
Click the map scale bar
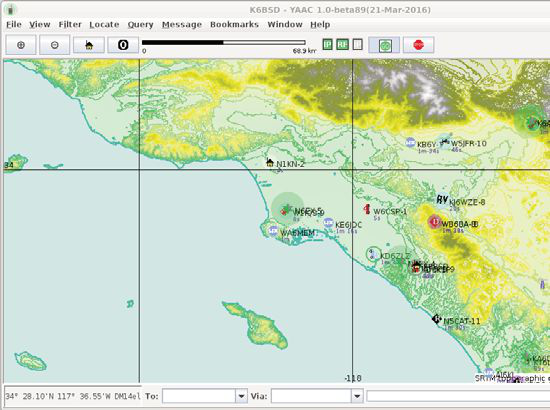pyautogui.click(x=223, y=42)
